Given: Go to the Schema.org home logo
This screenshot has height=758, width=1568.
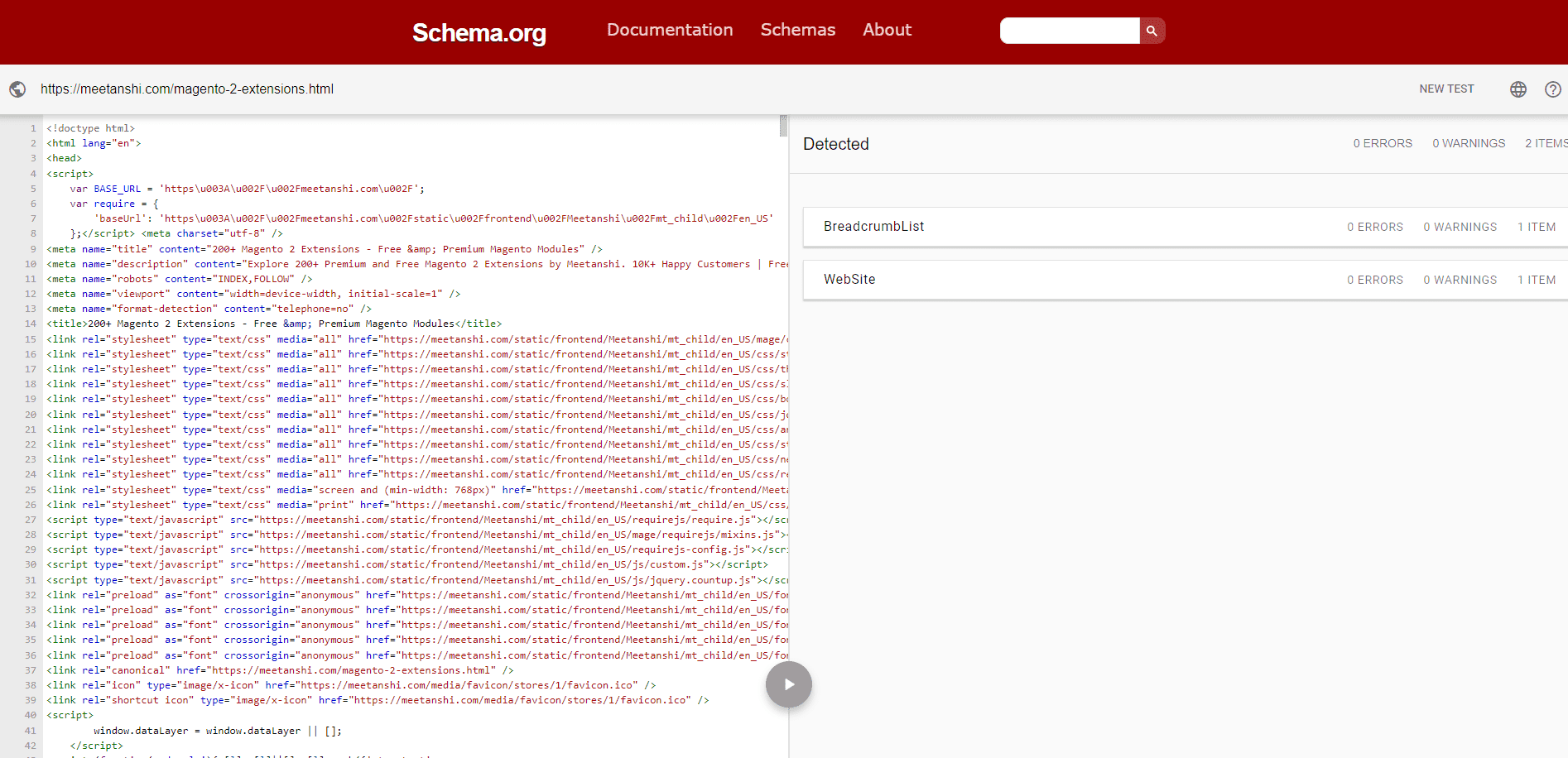Looking at the screenshot, I should [x=479, y=32].
